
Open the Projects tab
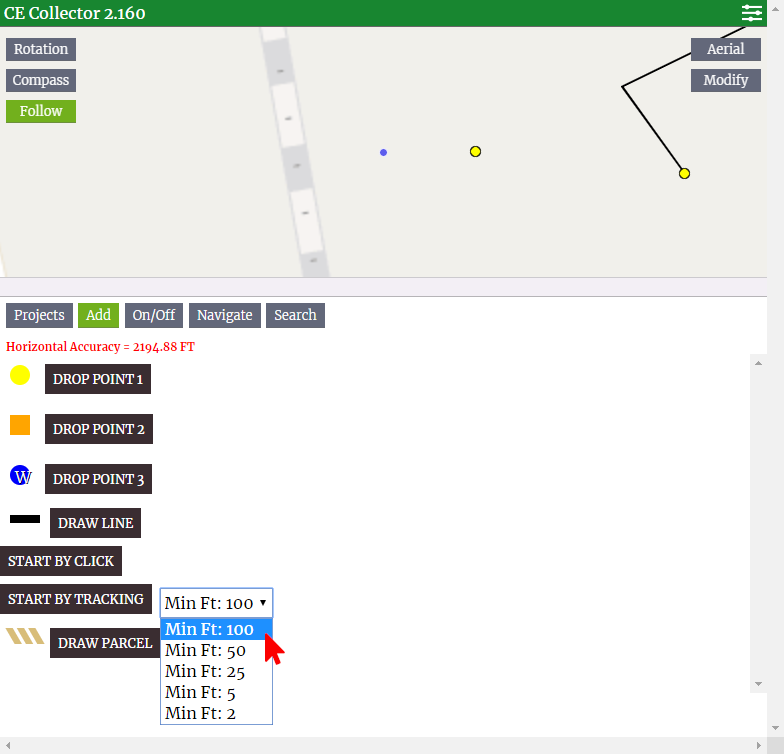[39, 315]
